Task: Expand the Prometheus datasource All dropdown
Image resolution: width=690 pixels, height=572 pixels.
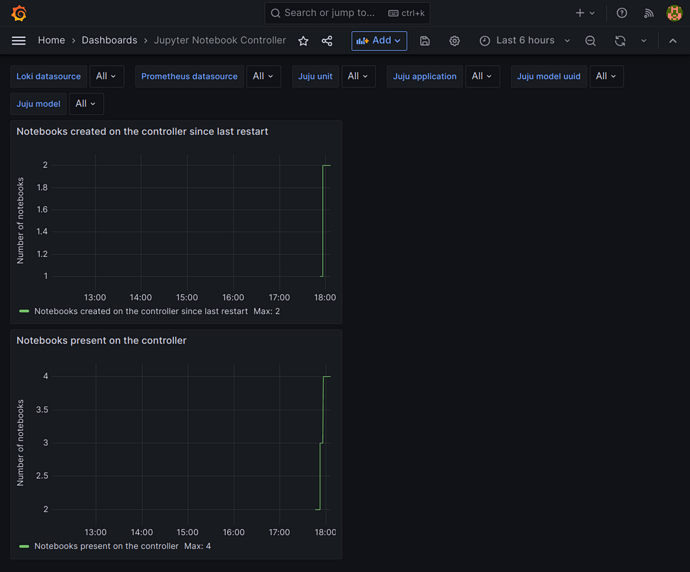Action: click(x=263, y=76)
